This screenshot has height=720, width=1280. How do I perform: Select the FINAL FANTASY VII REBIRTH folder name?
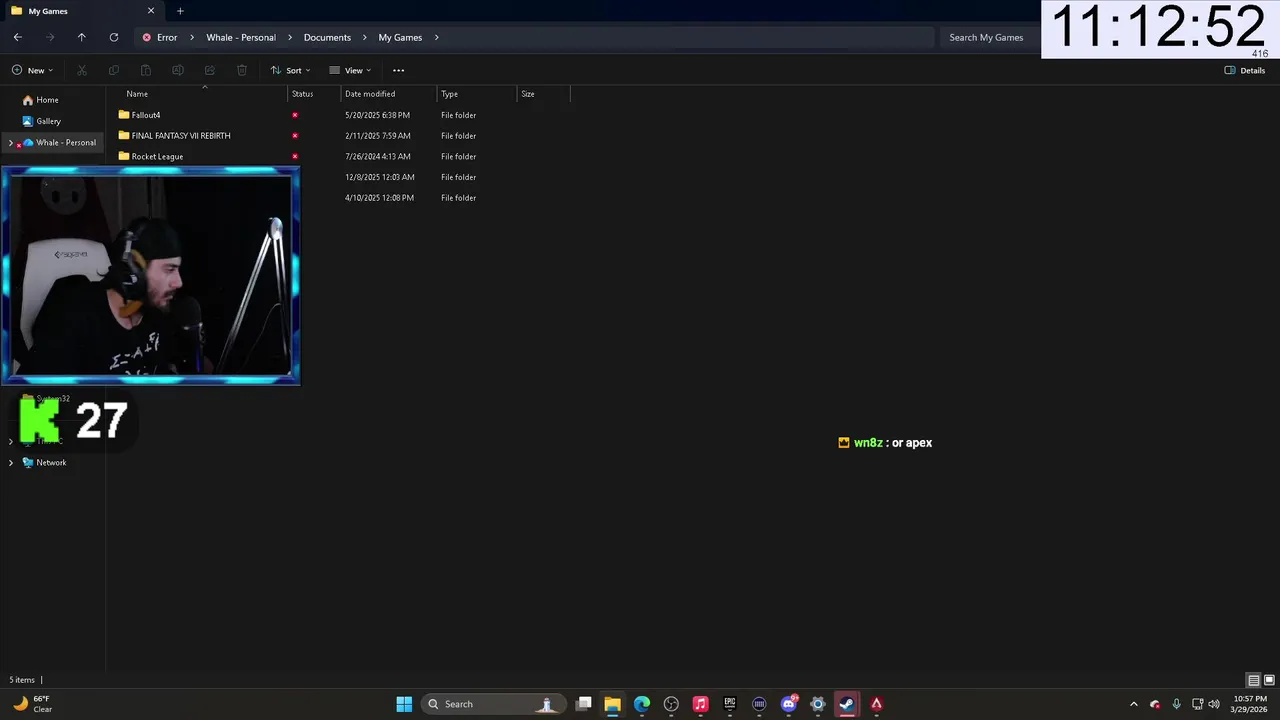coord(181,135)
